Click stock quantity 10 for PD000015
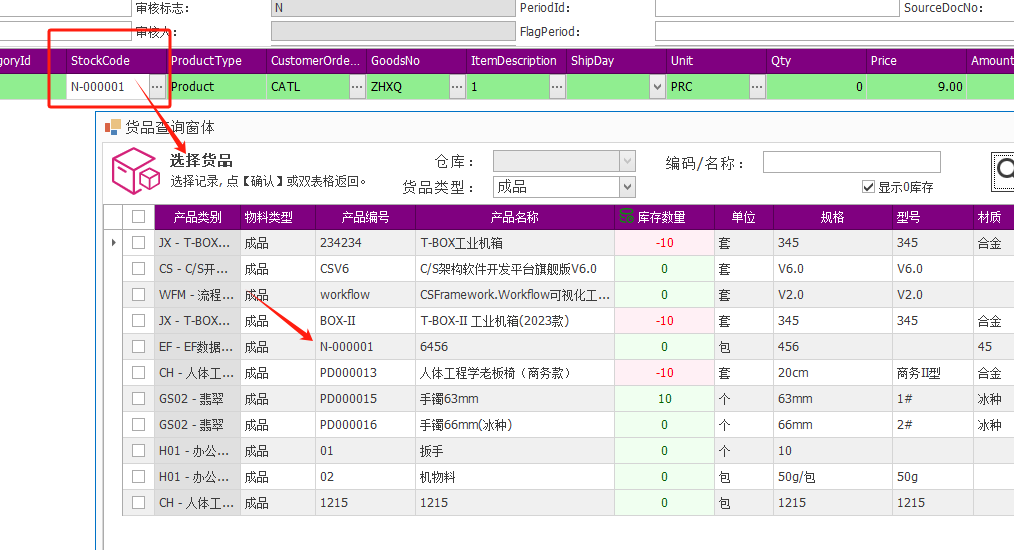 tap(664, 399)
